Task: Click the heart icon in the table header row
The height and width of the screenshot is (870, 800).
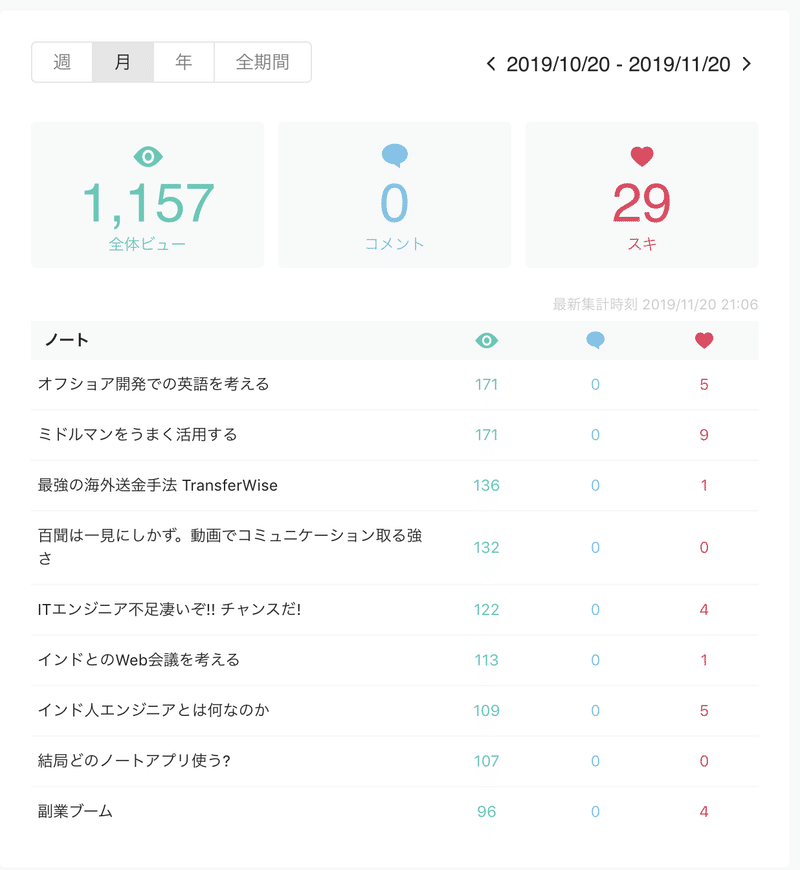Action: tap(704, 340)
